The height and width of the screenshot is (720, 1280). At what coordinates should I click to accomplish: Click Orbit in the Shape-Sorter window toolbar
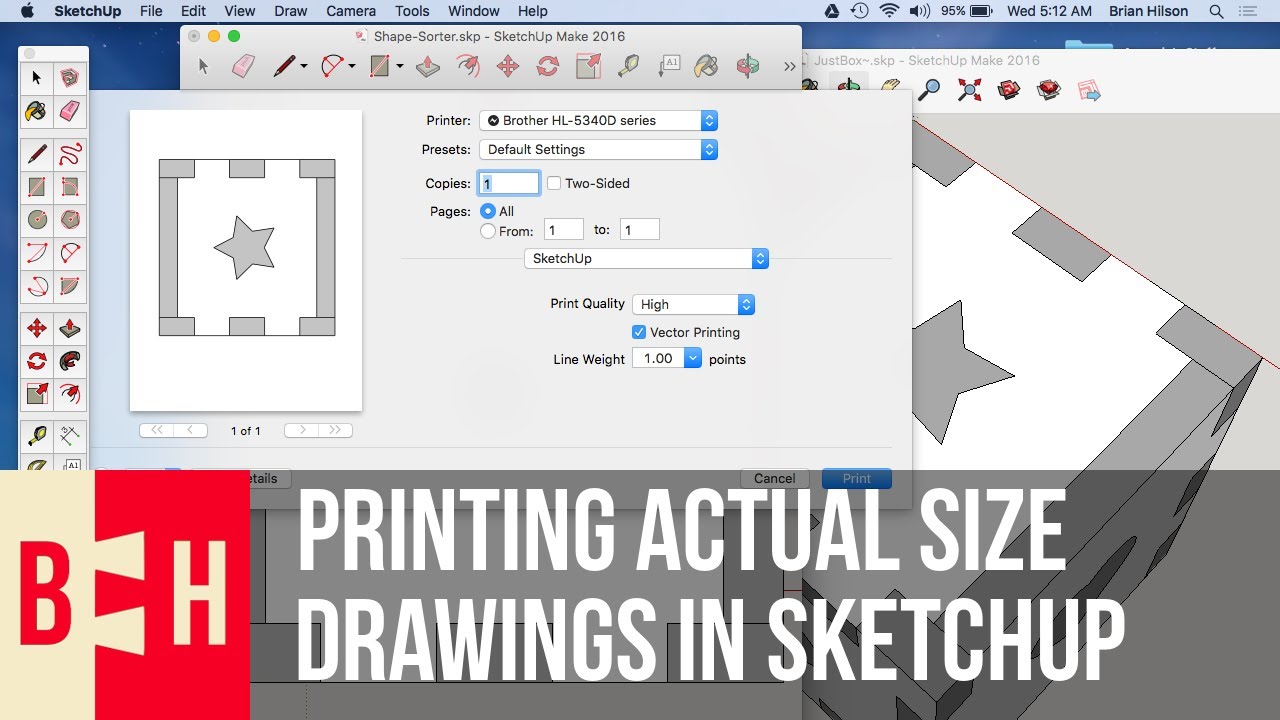pos(747,67)
